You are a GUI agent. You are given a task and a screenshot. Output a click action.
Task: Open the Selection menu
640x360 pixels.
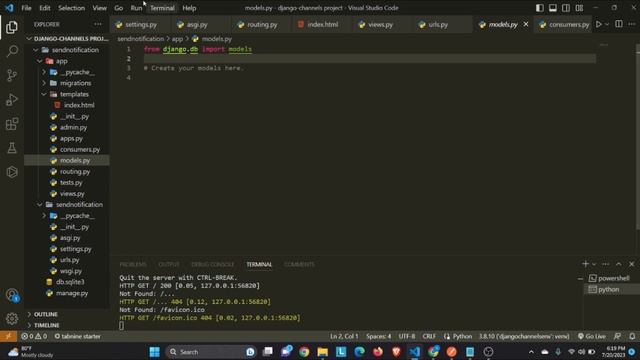(x=71, y=8)
